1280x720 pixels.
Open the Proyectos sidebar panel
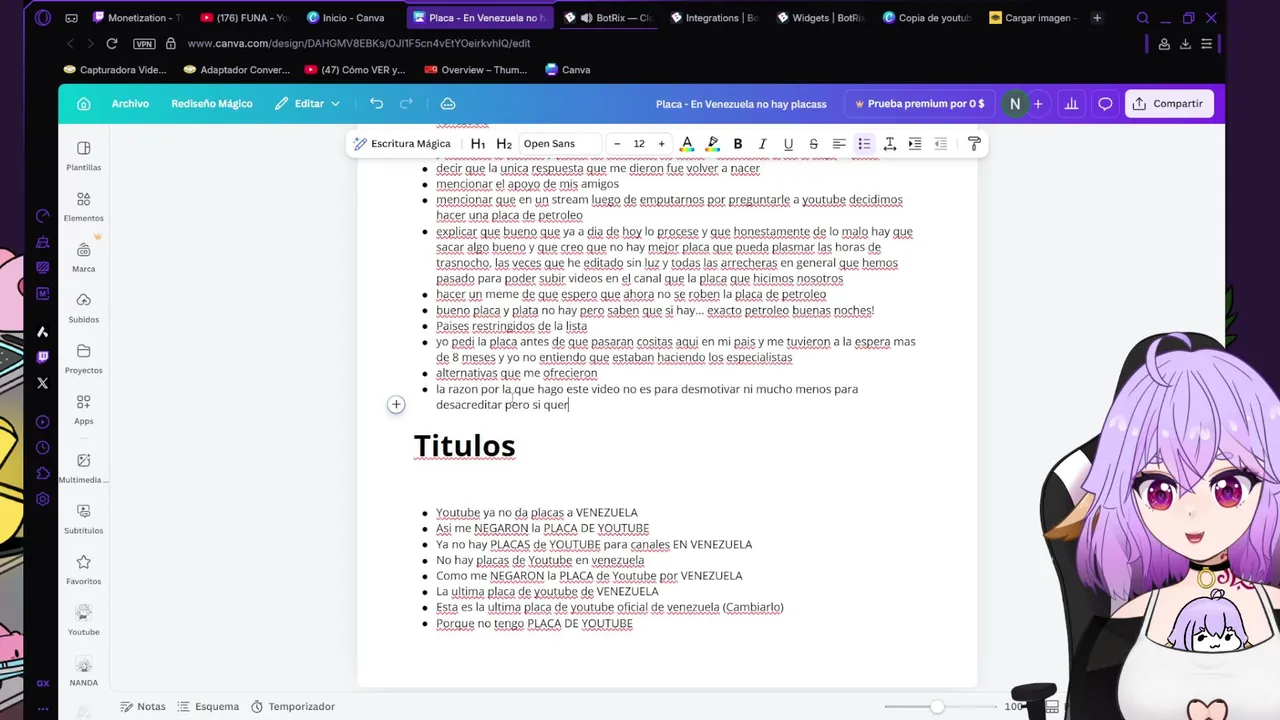(x=83, y=359)
